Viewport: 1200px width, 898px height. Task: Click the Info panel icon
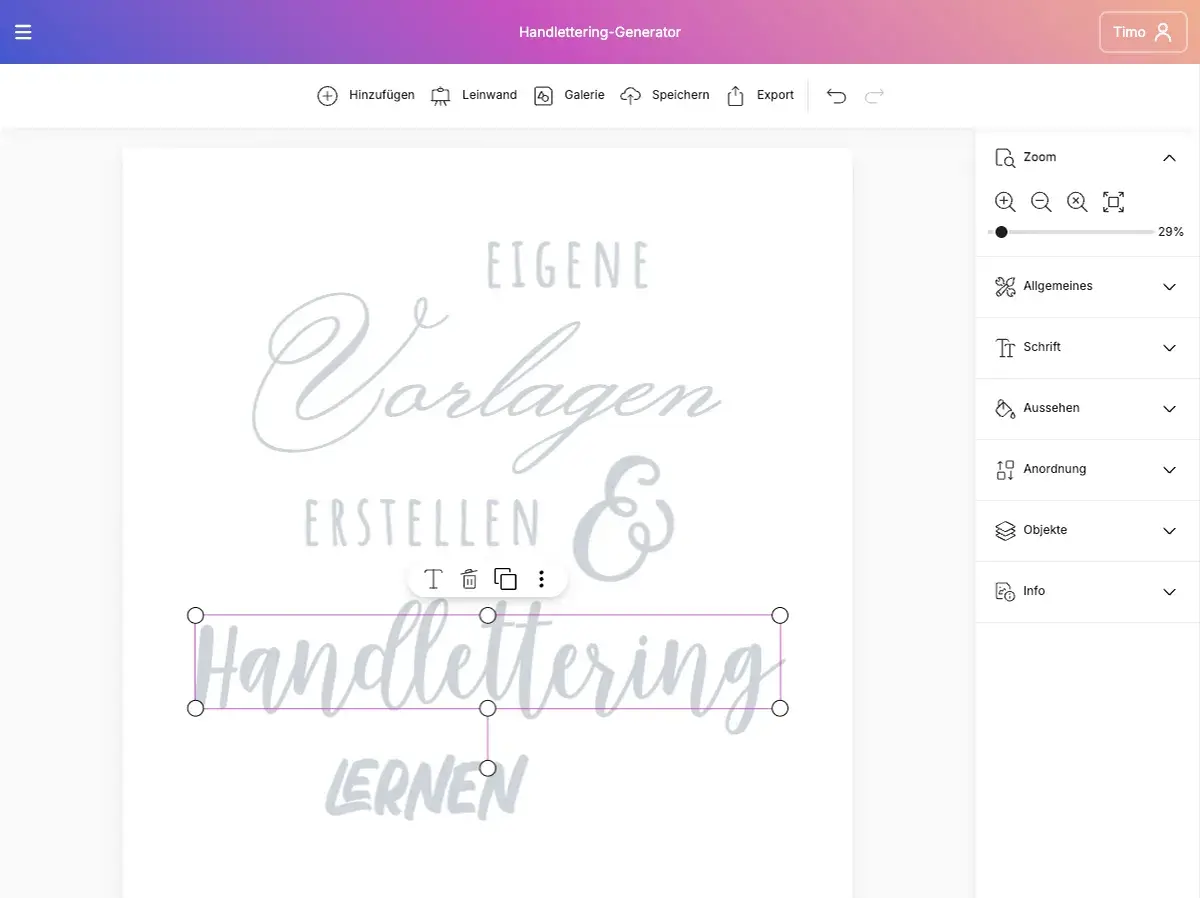coord(1005,592)
